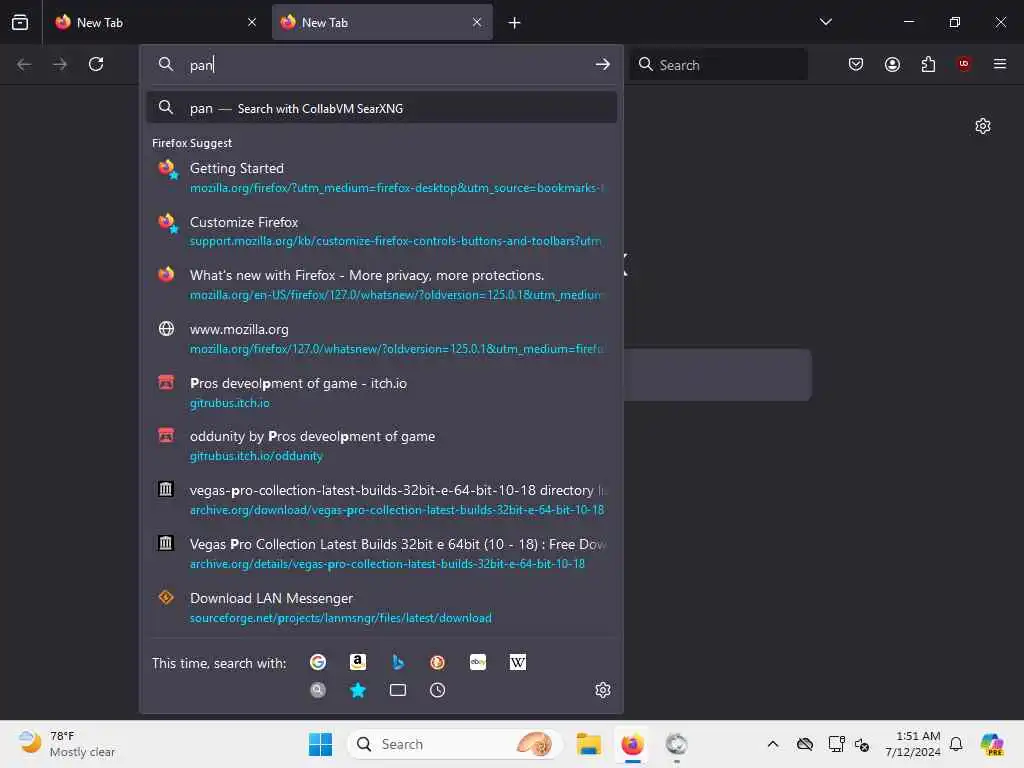Open the Copilot preview icon in the taskbar
The height and width of the screenshot is (768, 1024).
(x=992, y=744)
